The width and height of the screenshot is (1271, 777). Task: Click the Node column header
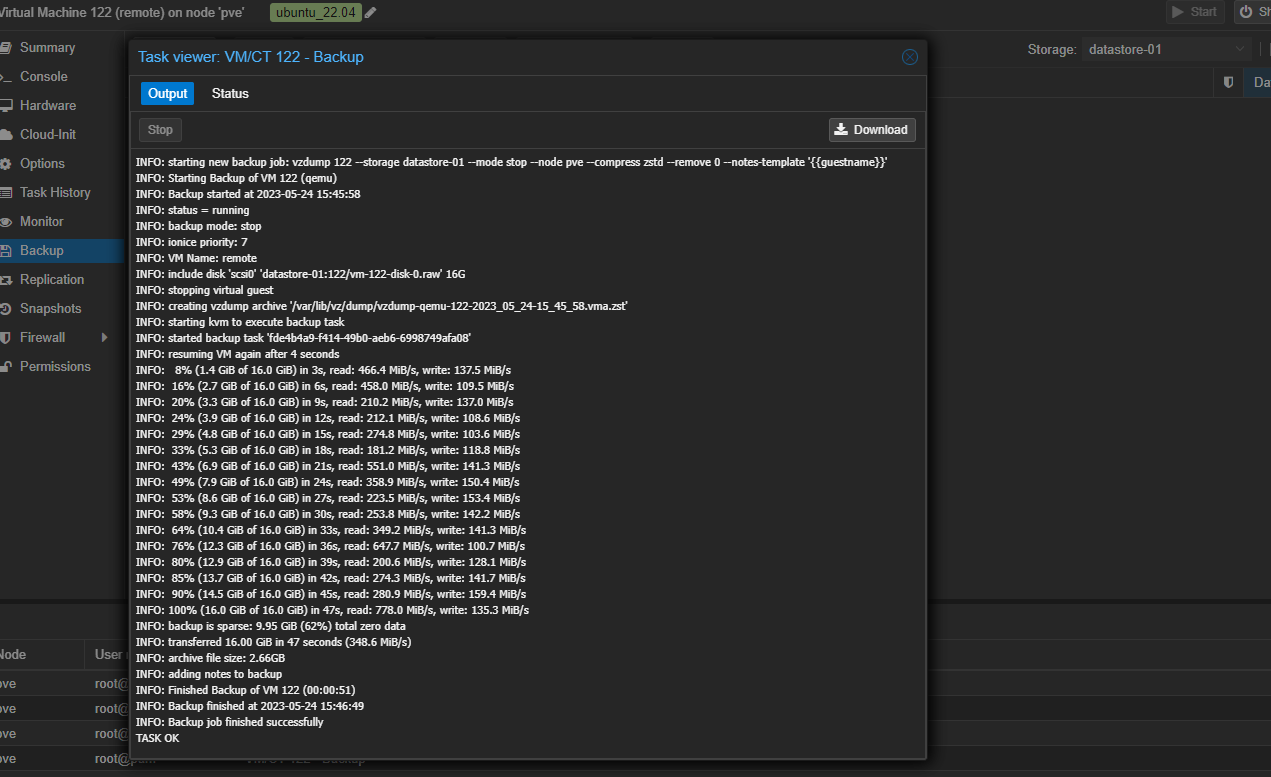point(14,655)
